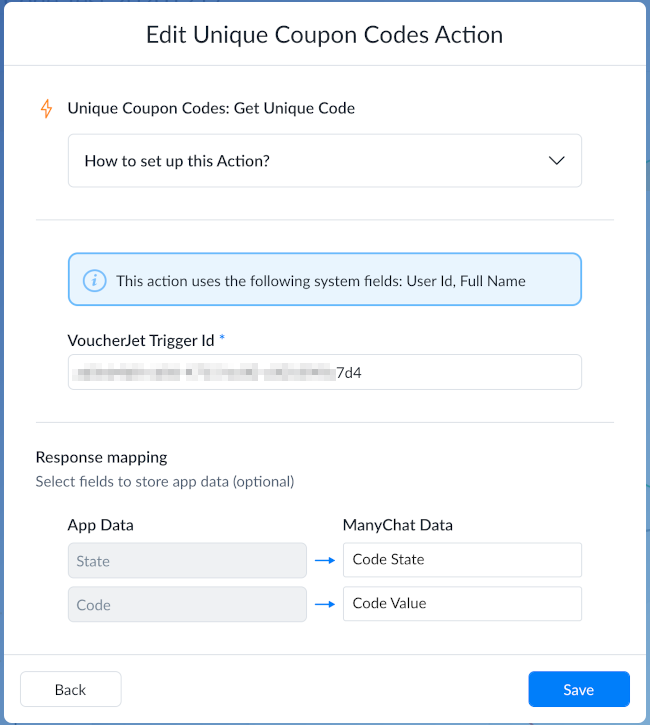Image resolution: width=650 pixels, height=725 pixels.
Task: Click the blue required asterisk marker
Action: click(222, 338)
